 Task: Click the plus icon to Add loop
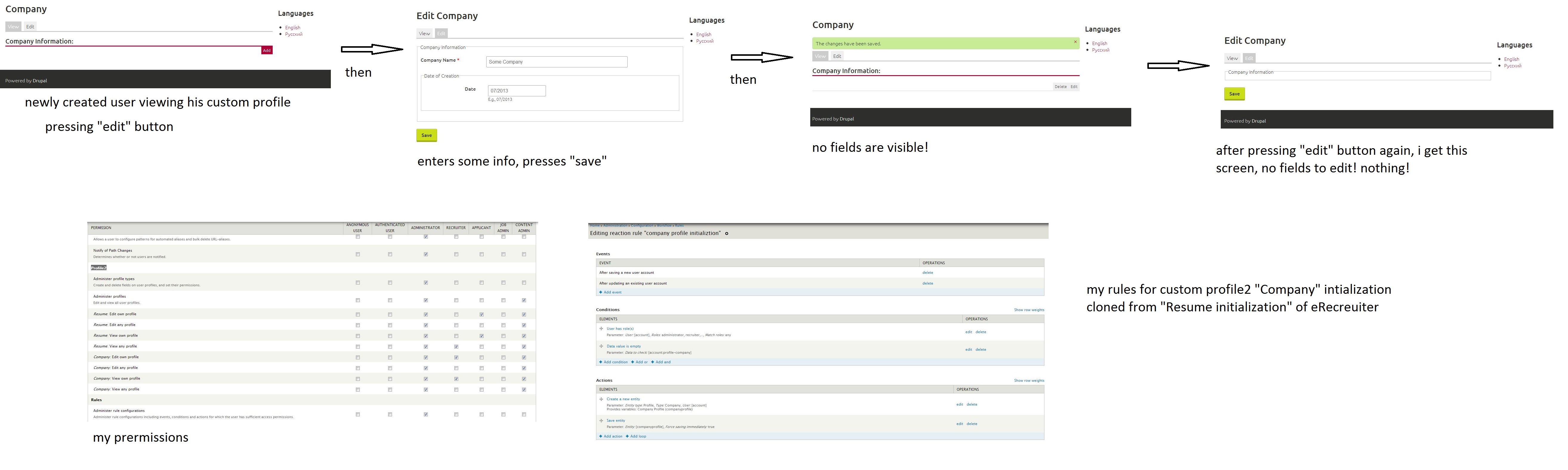coord(627,436)
